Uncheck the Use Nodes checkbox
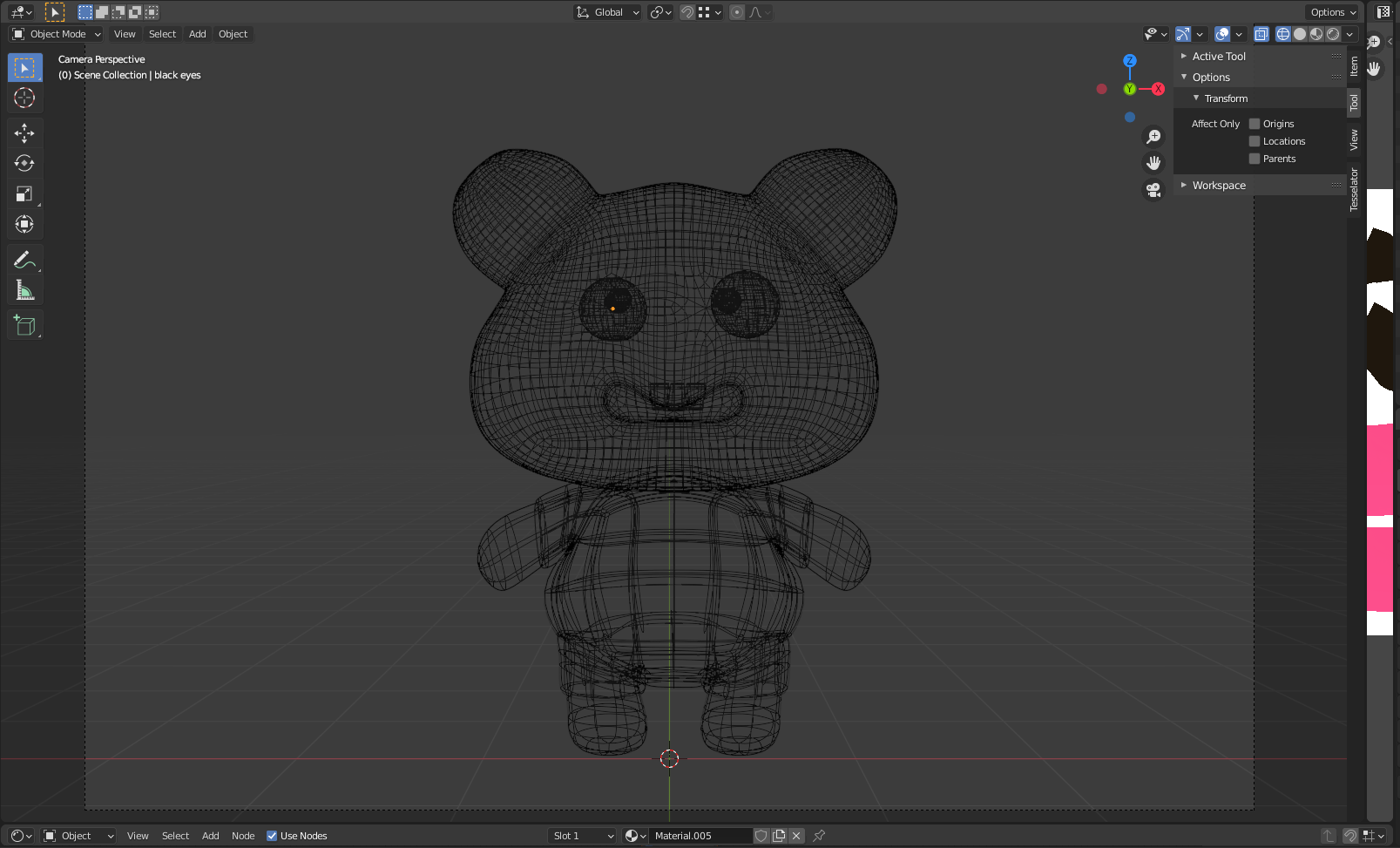Screen dimensions: 1400x848 (272, 836)
